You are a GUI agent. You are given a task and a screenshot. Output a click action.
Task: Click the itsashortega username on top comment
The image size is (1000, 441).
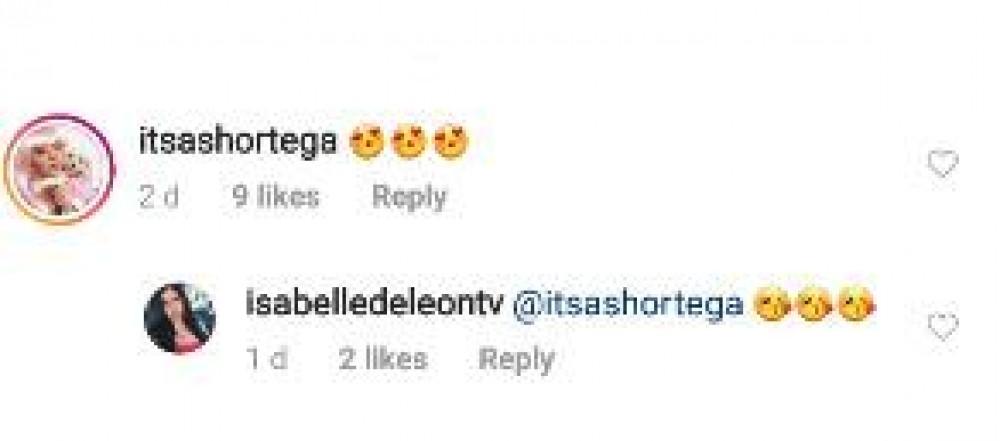coord(238,141)
